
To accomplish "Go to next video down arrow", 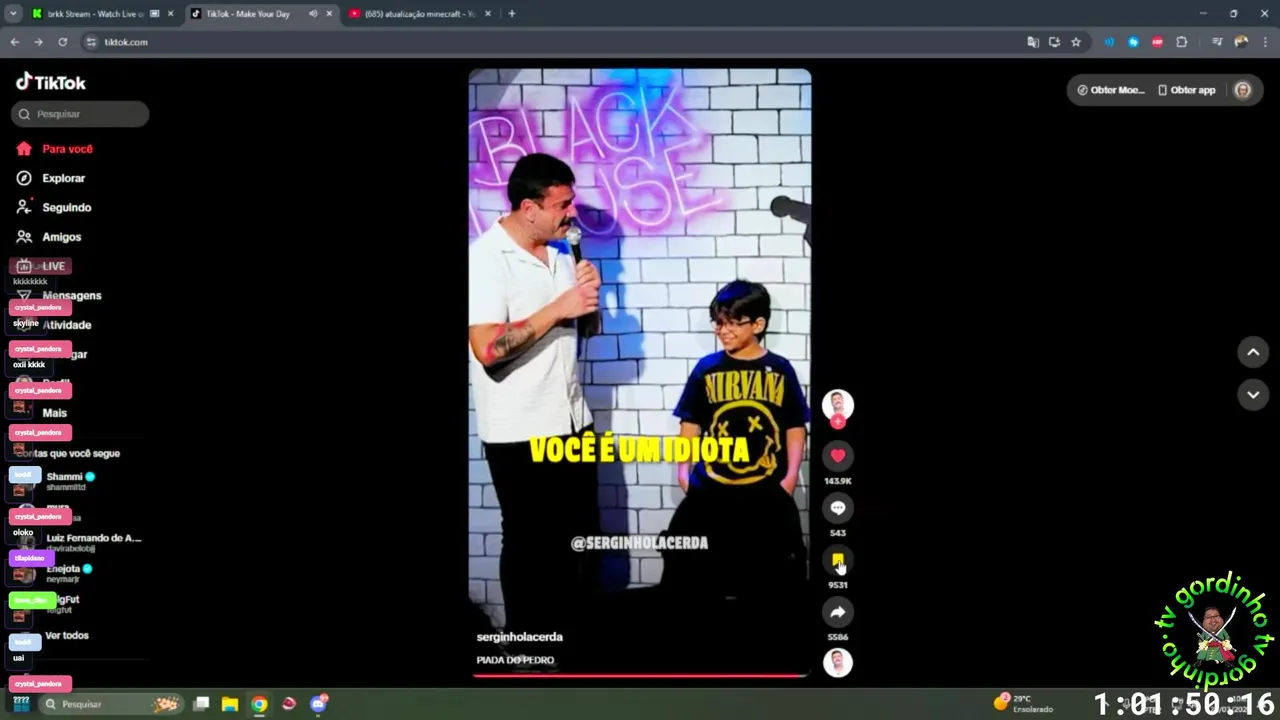I will 1253,395.
